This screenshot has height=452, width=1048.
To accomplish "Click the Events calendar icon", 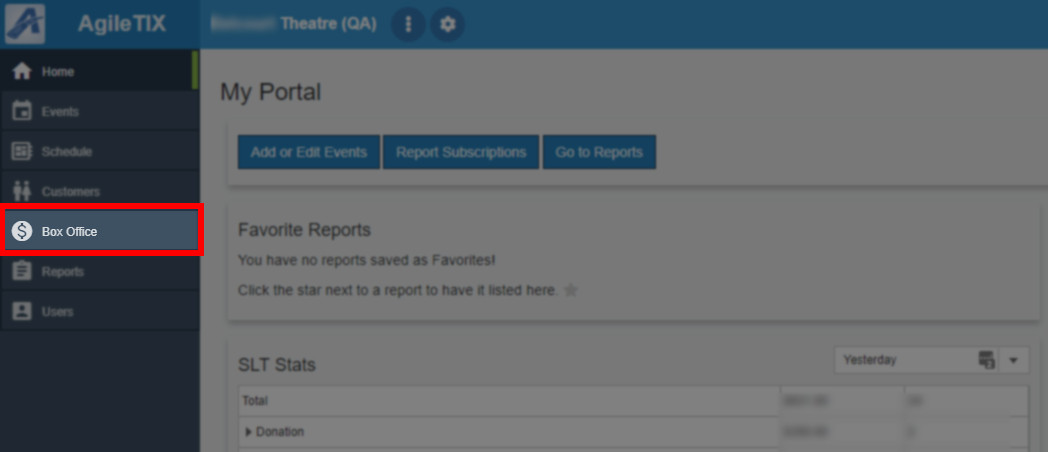I will pyautogui.click(x=22, y=112).
